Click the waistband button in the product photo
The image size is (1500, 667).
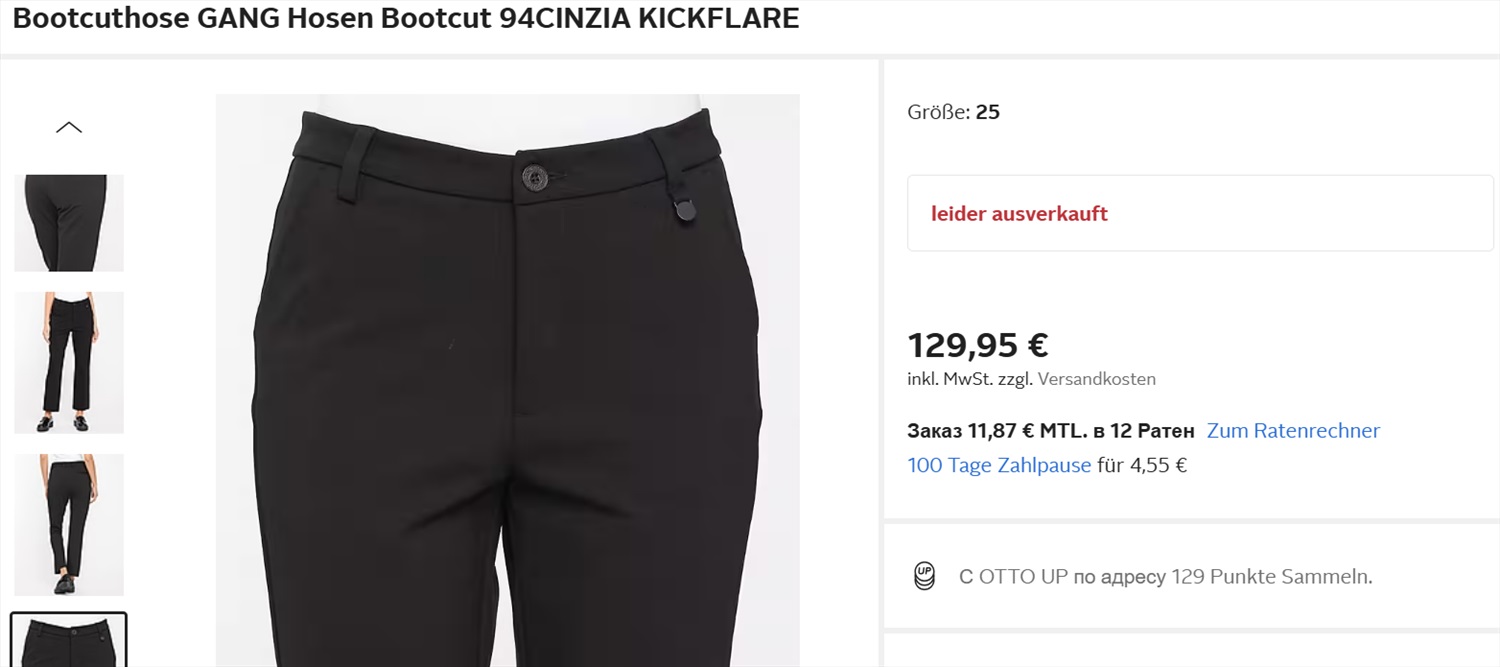tap(536, 177)
